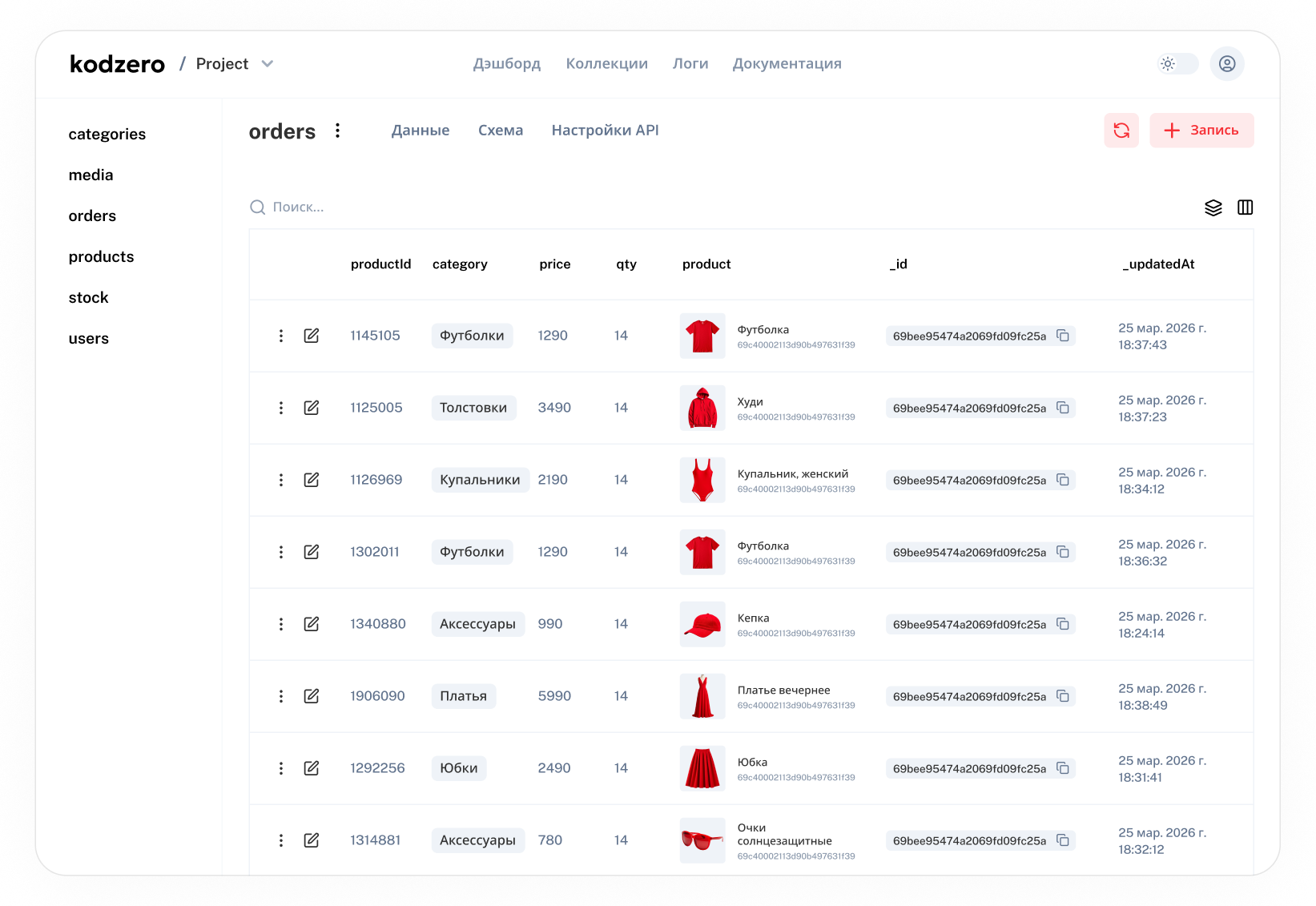Open the orders collection options menu
The image size is (1316, 906).
click(338, 131)
